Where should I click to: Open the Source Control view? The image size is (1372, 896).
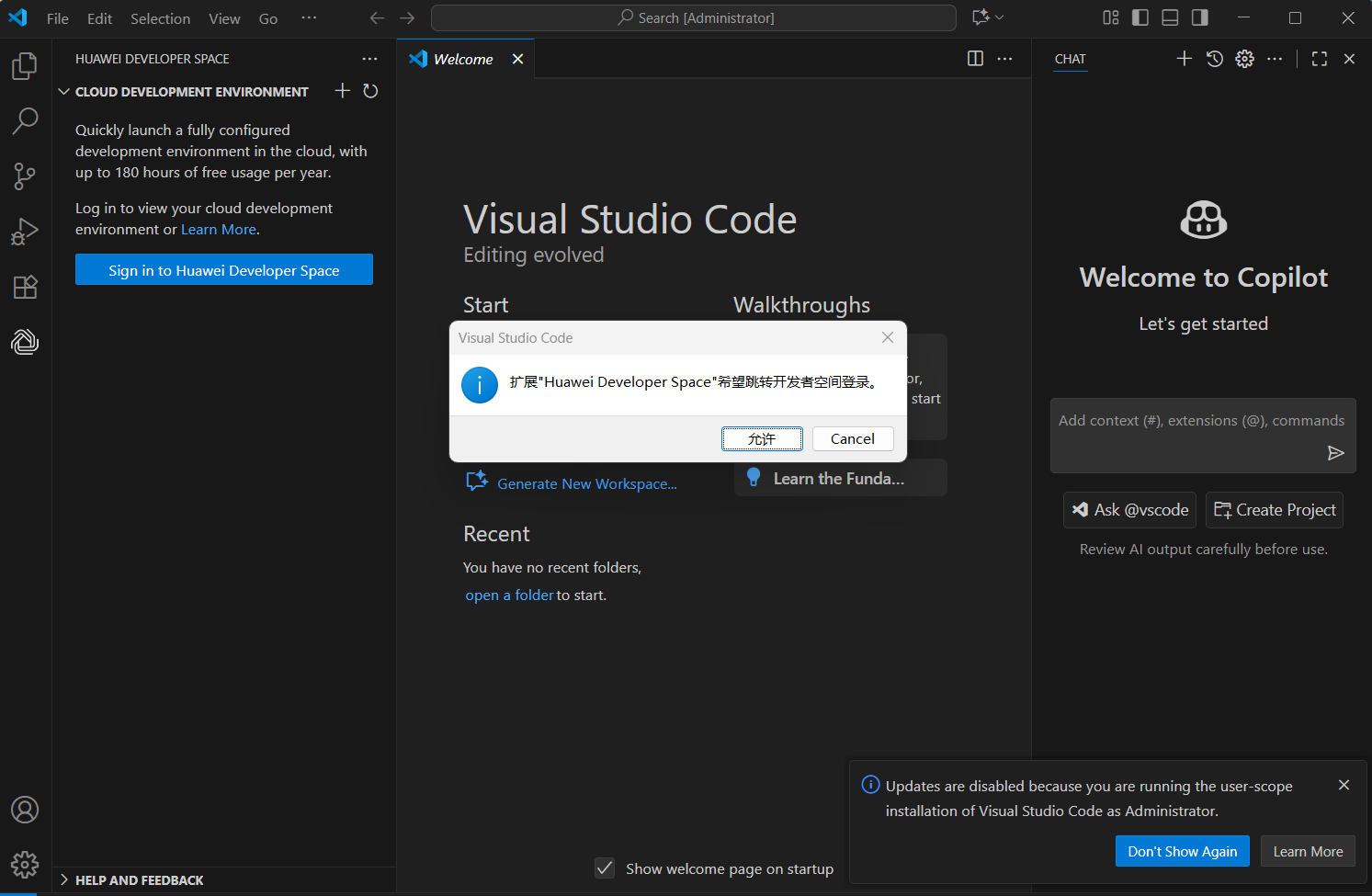click(x=25, y=176)
